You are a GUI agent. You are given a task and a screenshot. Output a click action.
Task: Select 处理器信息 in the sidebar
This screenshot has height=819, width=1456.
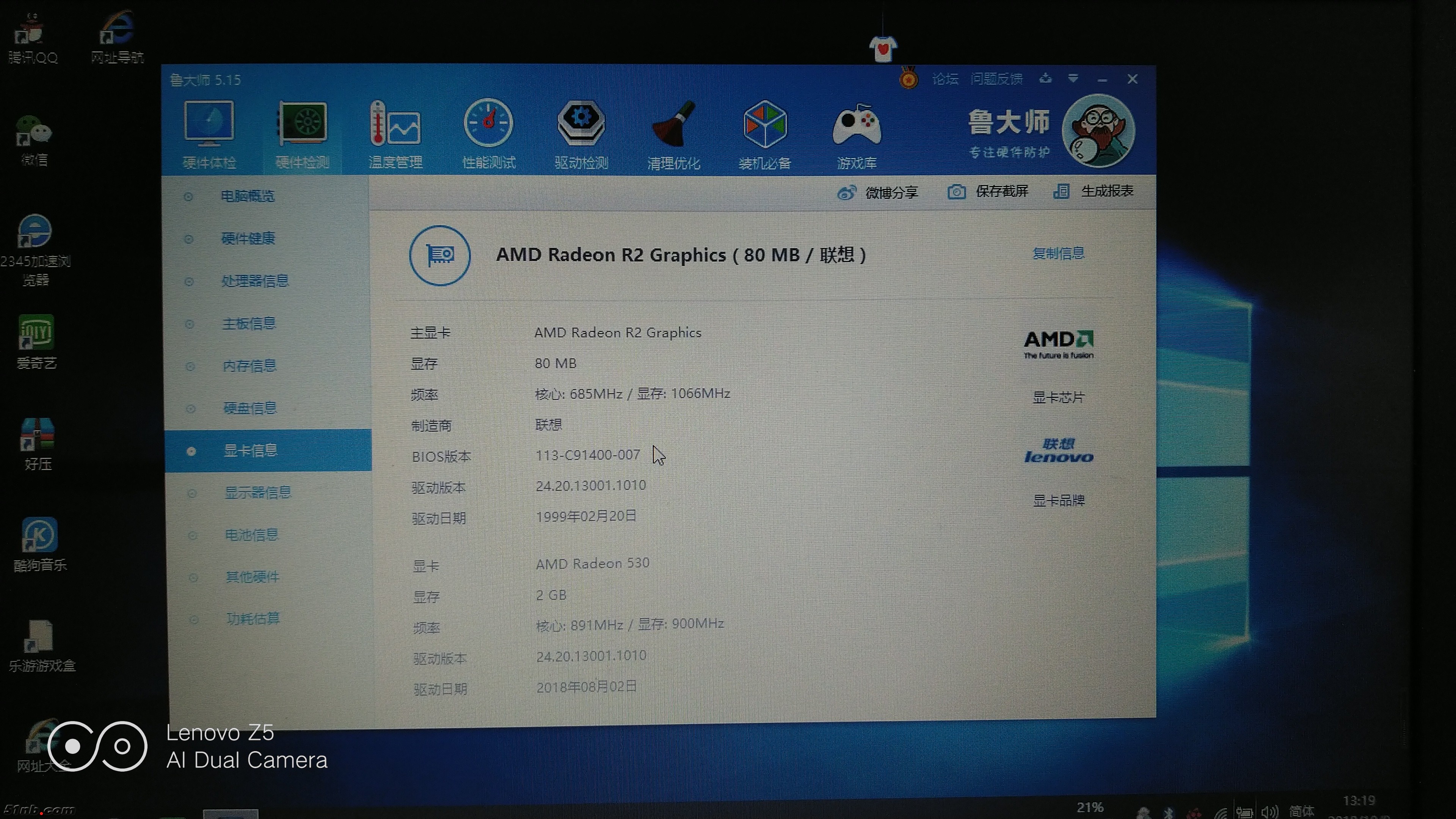coord(254,281)
